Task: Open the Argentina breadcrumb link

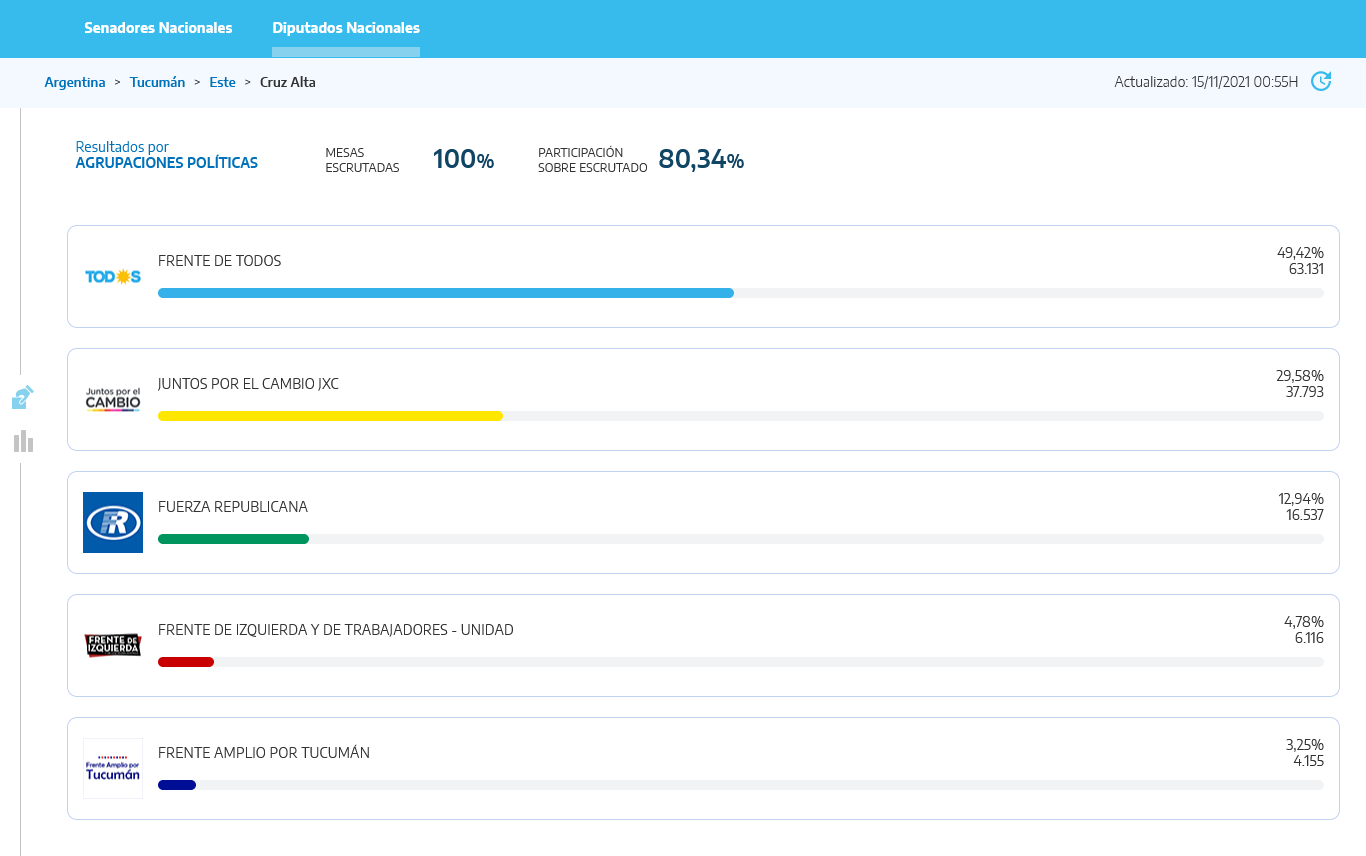Action: pos(75,82)
